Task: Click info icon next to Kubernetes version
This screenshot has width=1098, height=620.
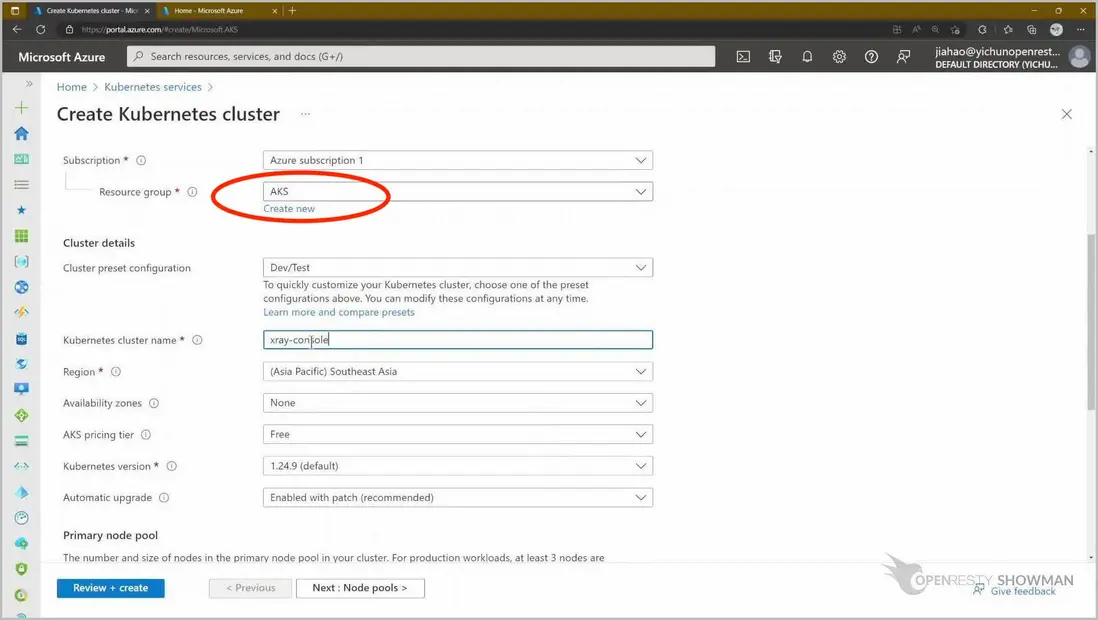Action: tap(171, 466)
